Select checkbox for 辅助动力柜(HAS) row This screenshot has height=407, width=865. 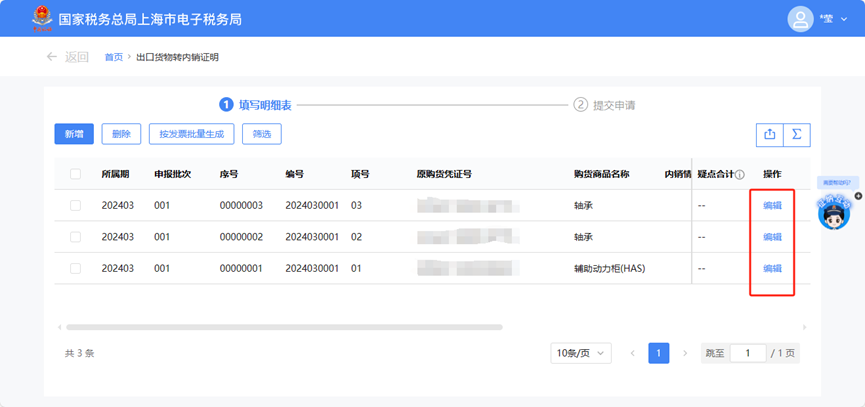76,268
